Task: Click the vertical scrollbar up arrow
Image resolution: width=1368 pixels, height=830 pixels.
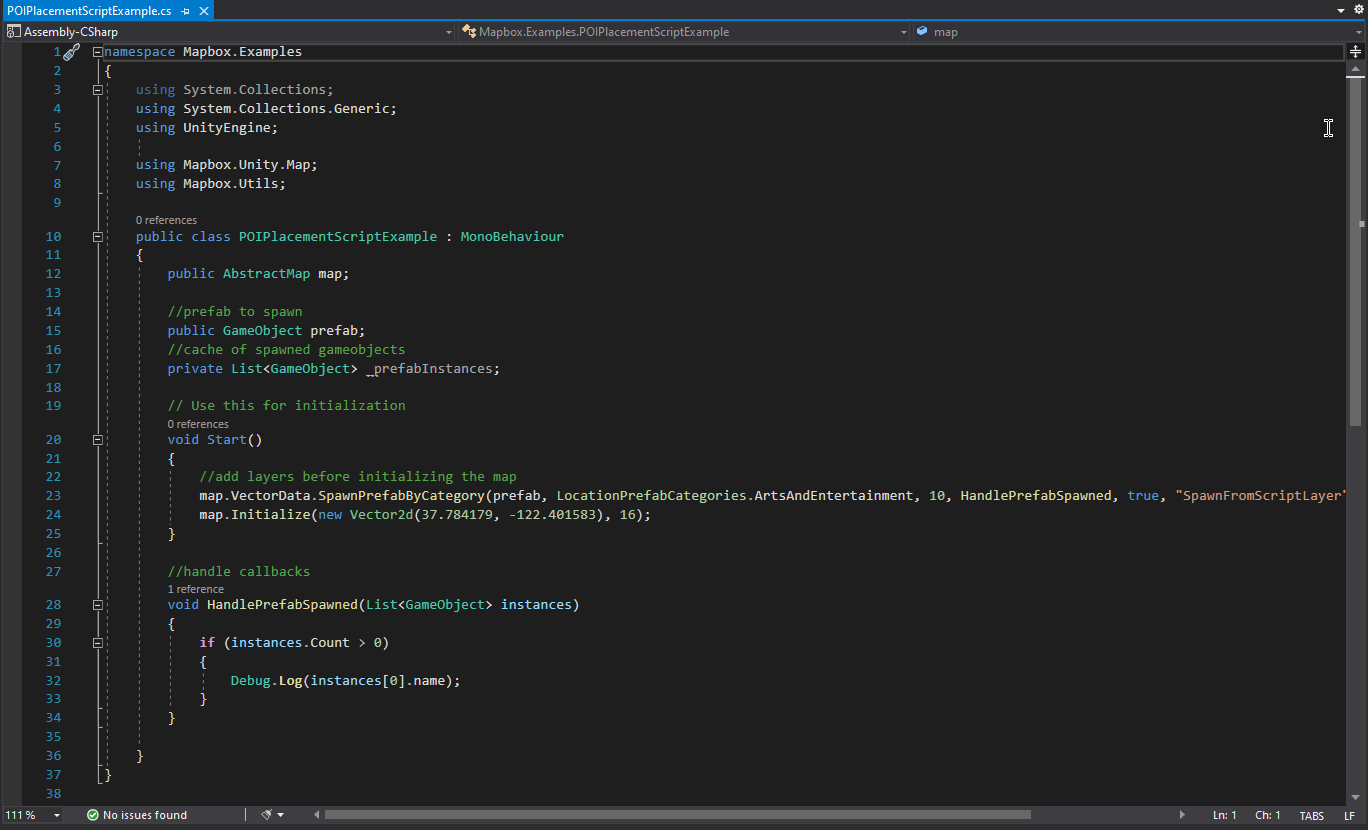Action: [1355, 71]
